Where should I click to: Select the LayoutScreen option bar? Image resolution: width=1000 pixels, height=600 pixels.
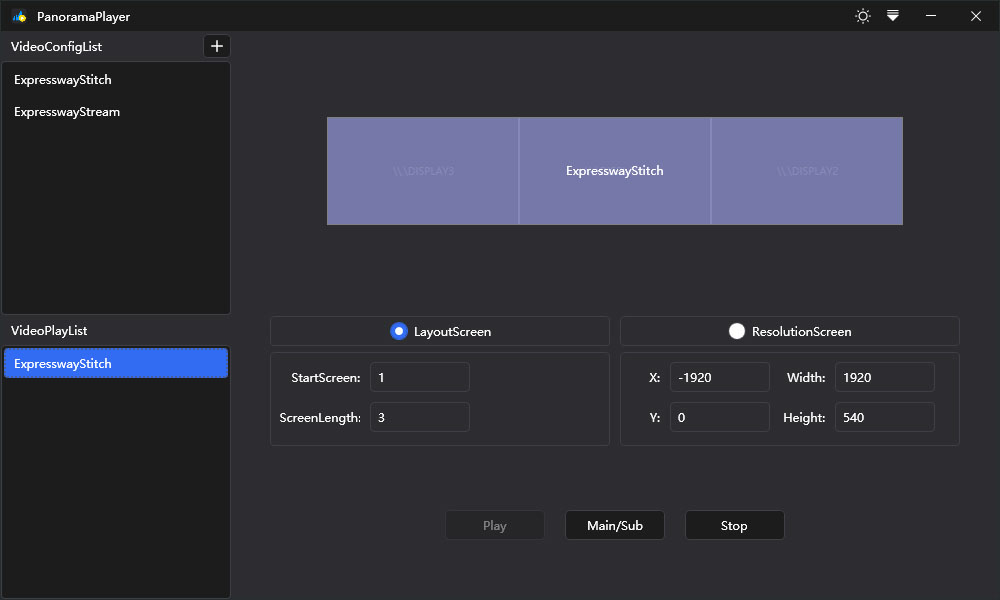[x=440, y=331]
